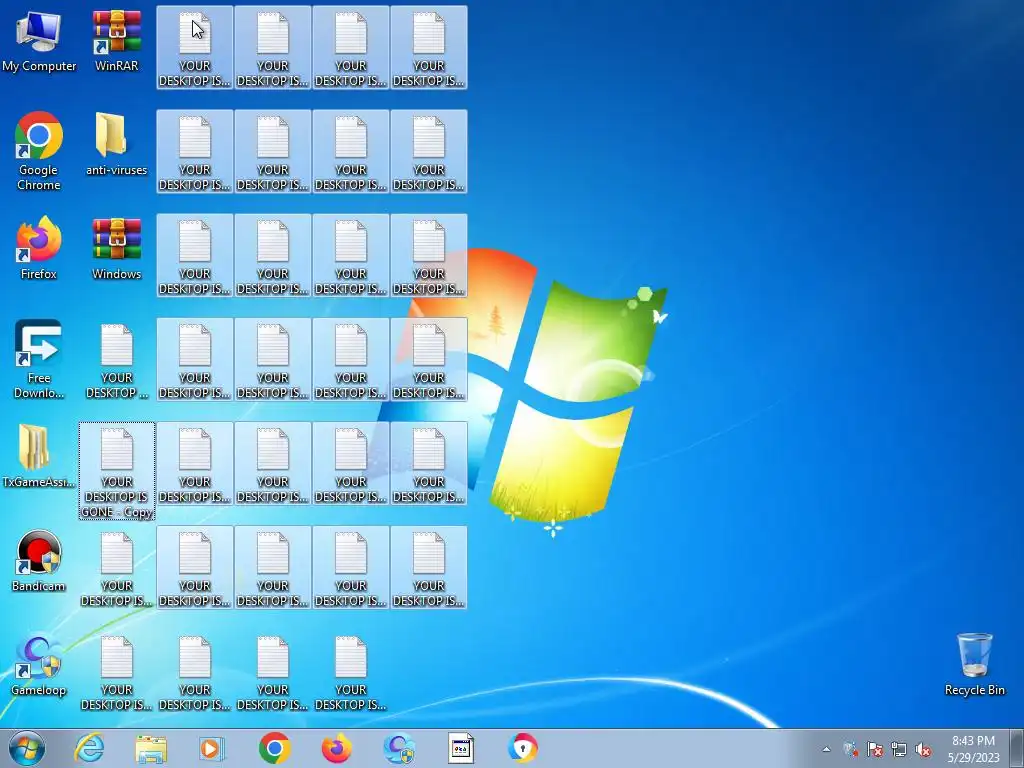Select the YOUR DESKTOP IS GONE - Copy file

117,472
